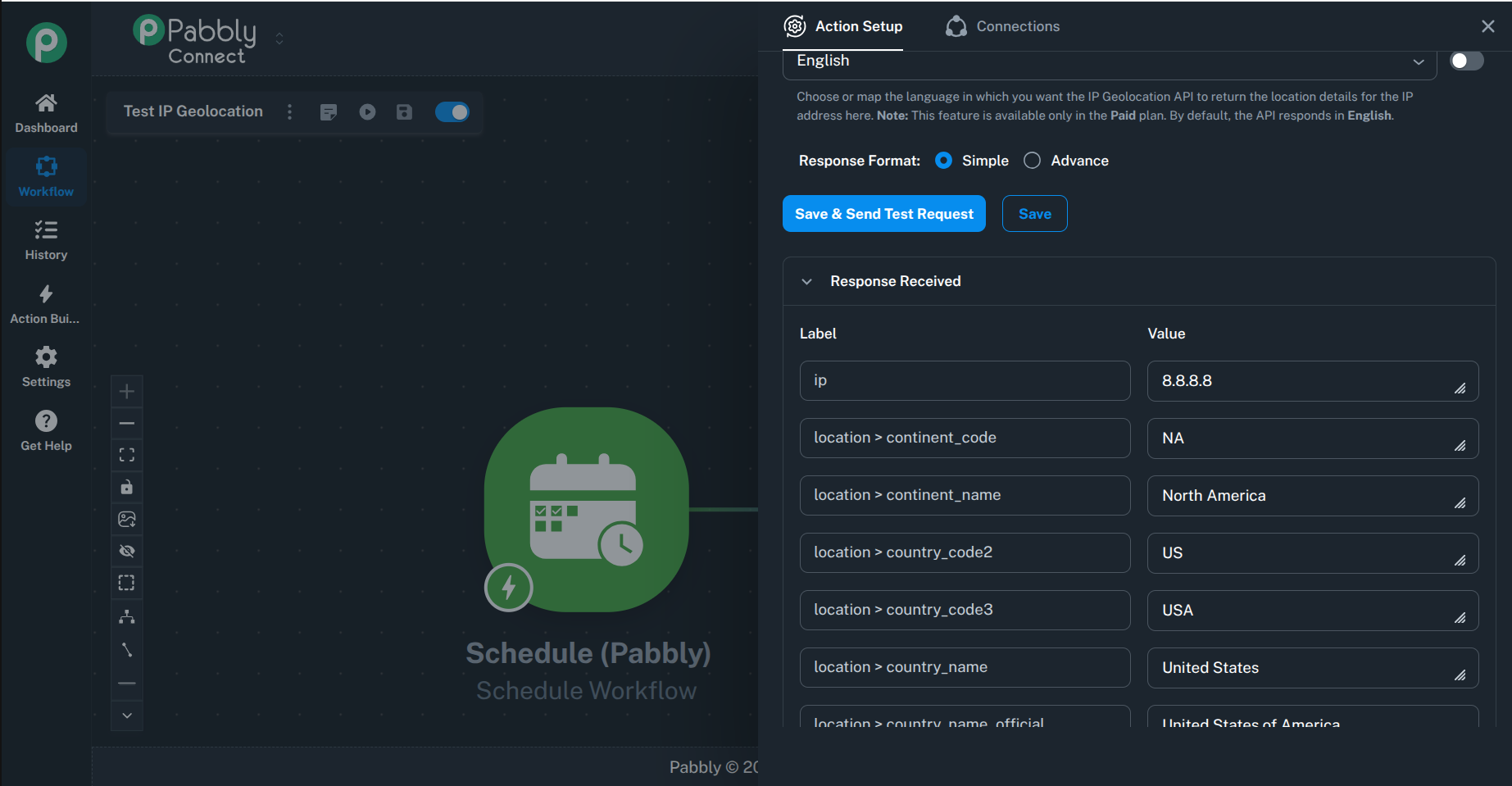Click the resize handle of the 8.8.8.8 field
The width and height of the screenshot is (1512, 786).
point(1460,388)
